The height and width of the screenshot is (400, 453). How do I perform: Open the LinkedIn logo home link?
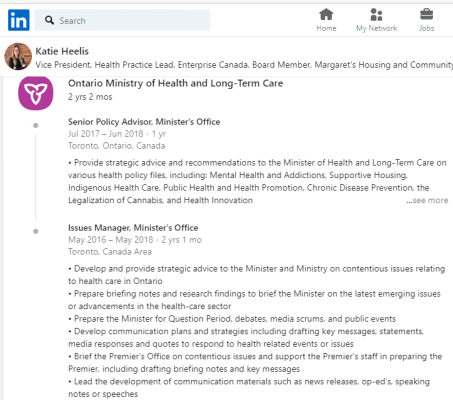[x=19, y=20]
